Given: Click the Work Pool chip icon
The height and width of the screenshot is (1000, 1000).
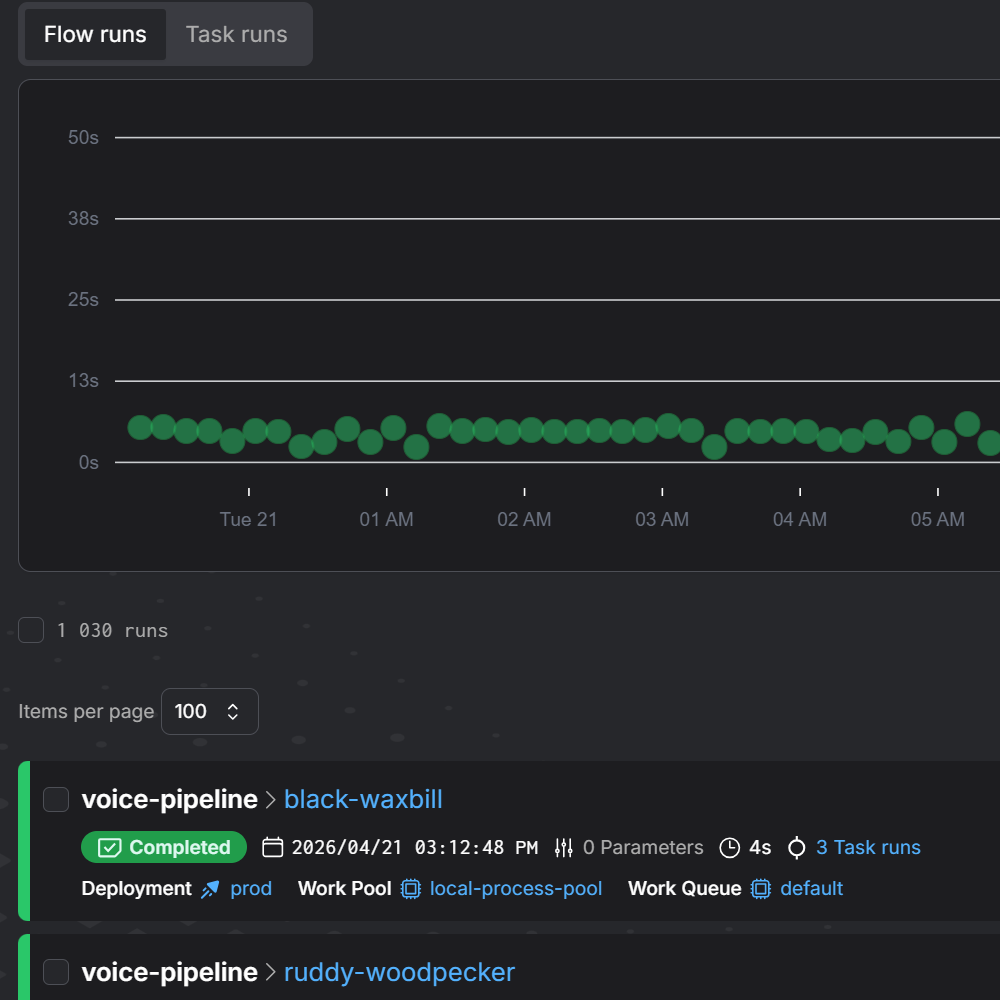Looking at the screenshot, I should point(411,889).
